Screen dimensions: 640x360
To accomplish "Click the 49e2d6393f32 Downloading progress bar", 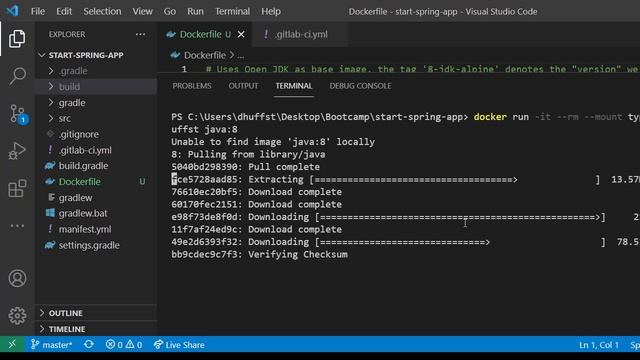I will (460, 242).
